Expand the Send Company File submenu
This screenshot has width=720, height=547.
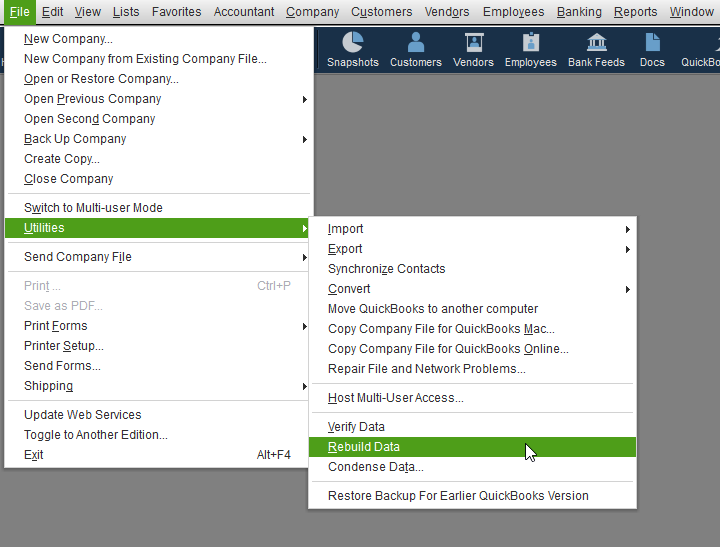(158, 257)
